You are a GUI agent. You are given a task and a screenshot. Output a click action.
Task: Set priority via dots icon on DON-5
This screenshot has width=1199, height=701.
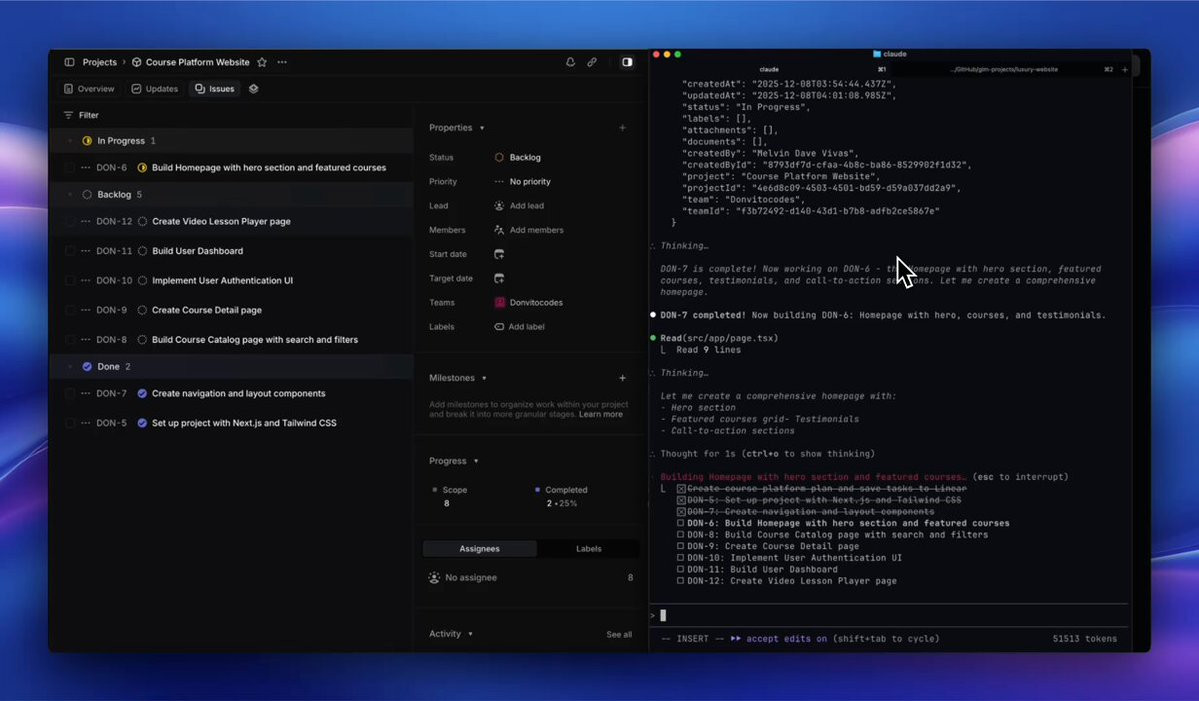click(86, 423)
